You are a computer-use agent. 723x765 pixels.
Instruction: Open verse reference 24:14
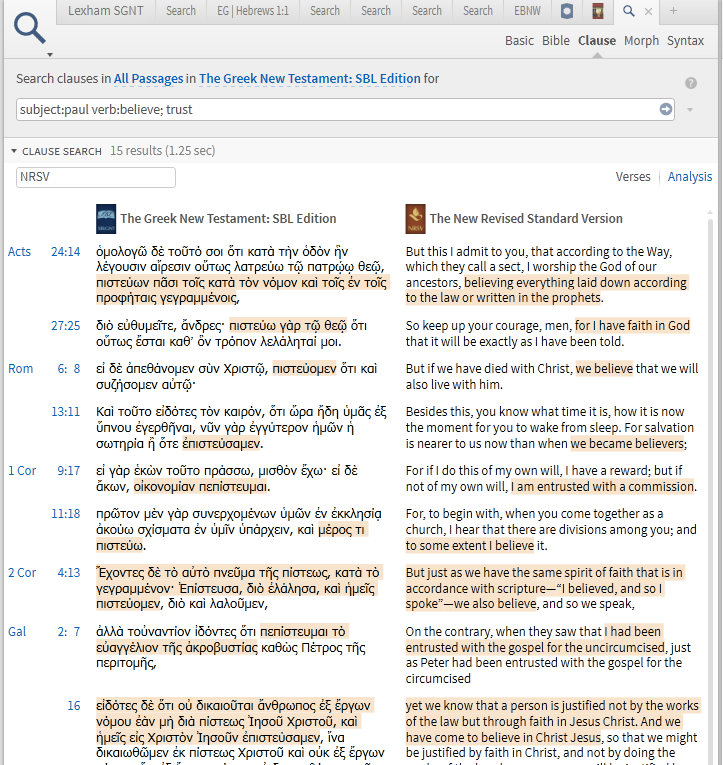(65, 252)
